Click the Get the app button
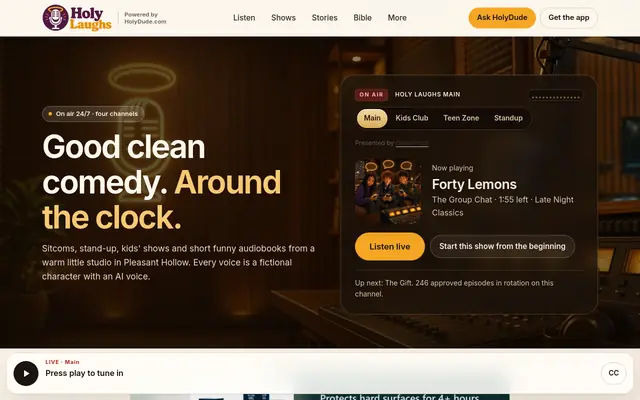This screenshot has height=400, width=640. (x=569, y=18)
